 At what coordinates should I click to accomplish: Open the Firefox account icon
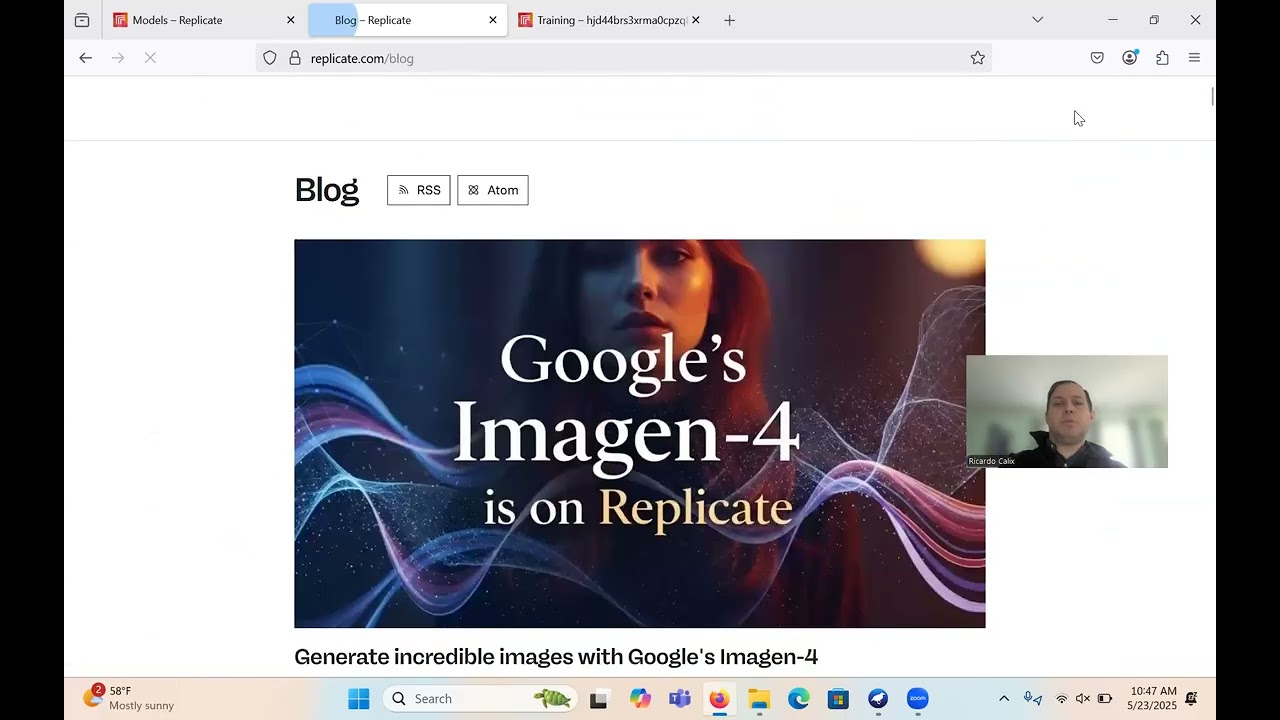pyautogui.click(x=1130, y=58)
